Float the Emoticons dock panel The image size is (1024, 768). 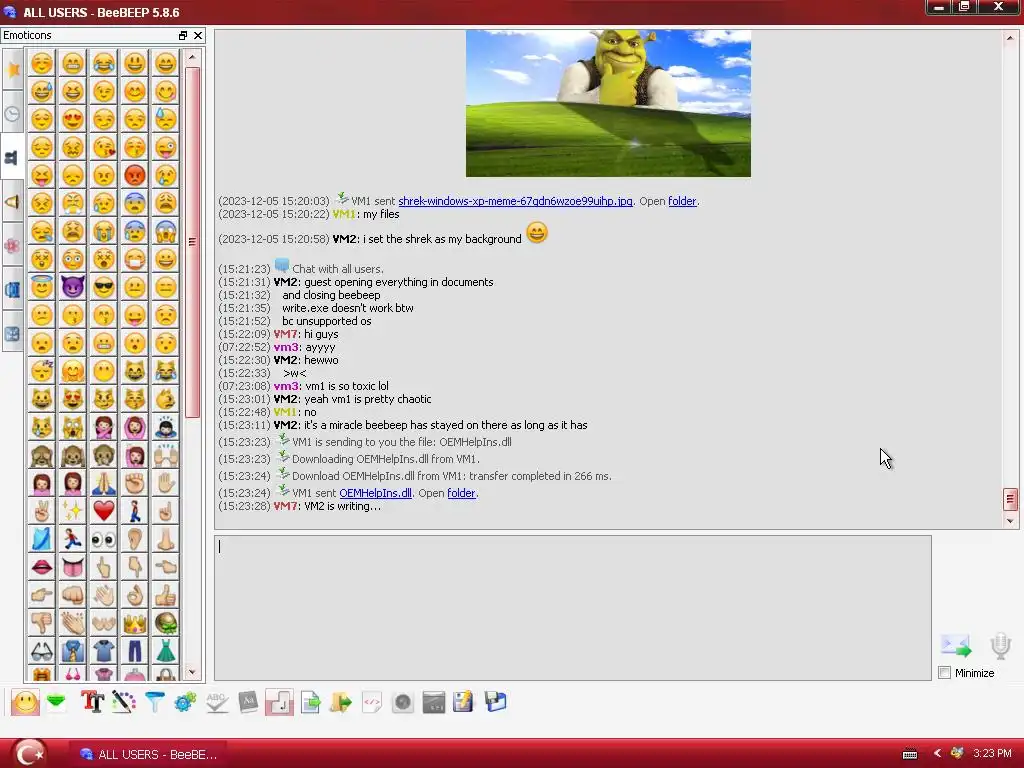tap(183, 35)
